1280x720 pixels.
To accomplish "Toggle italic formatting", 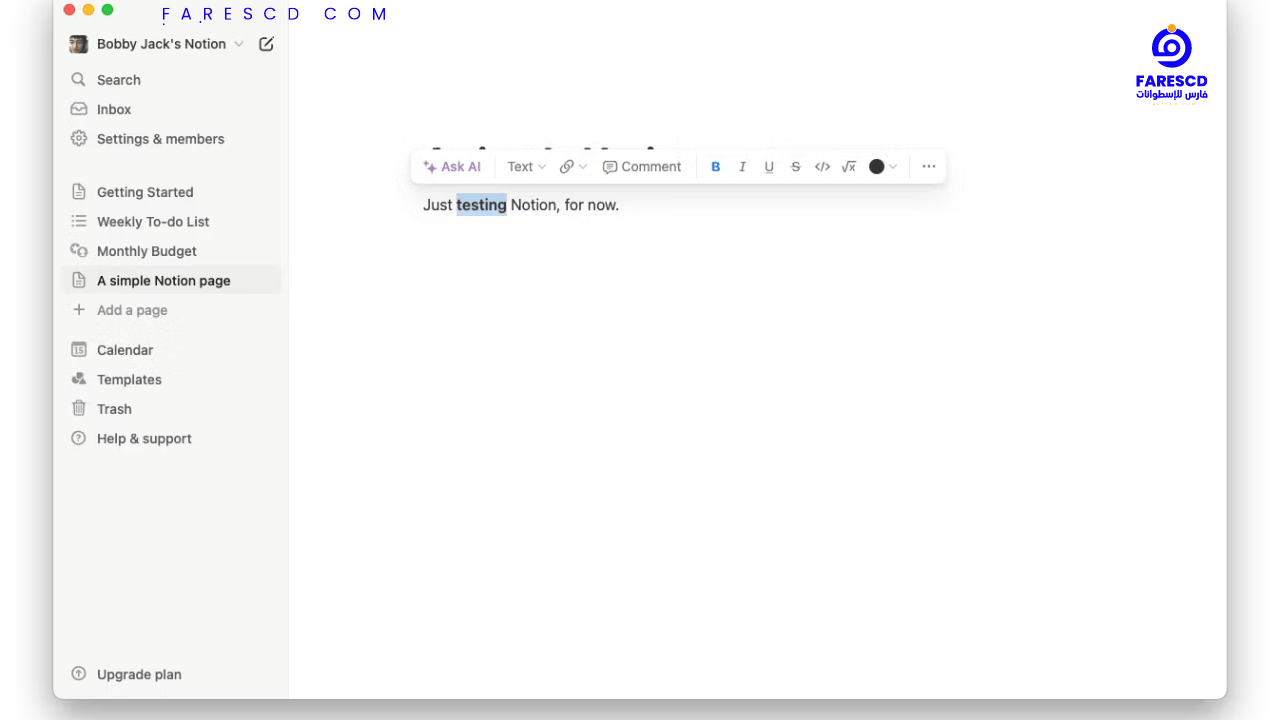I will click(742, 167).
